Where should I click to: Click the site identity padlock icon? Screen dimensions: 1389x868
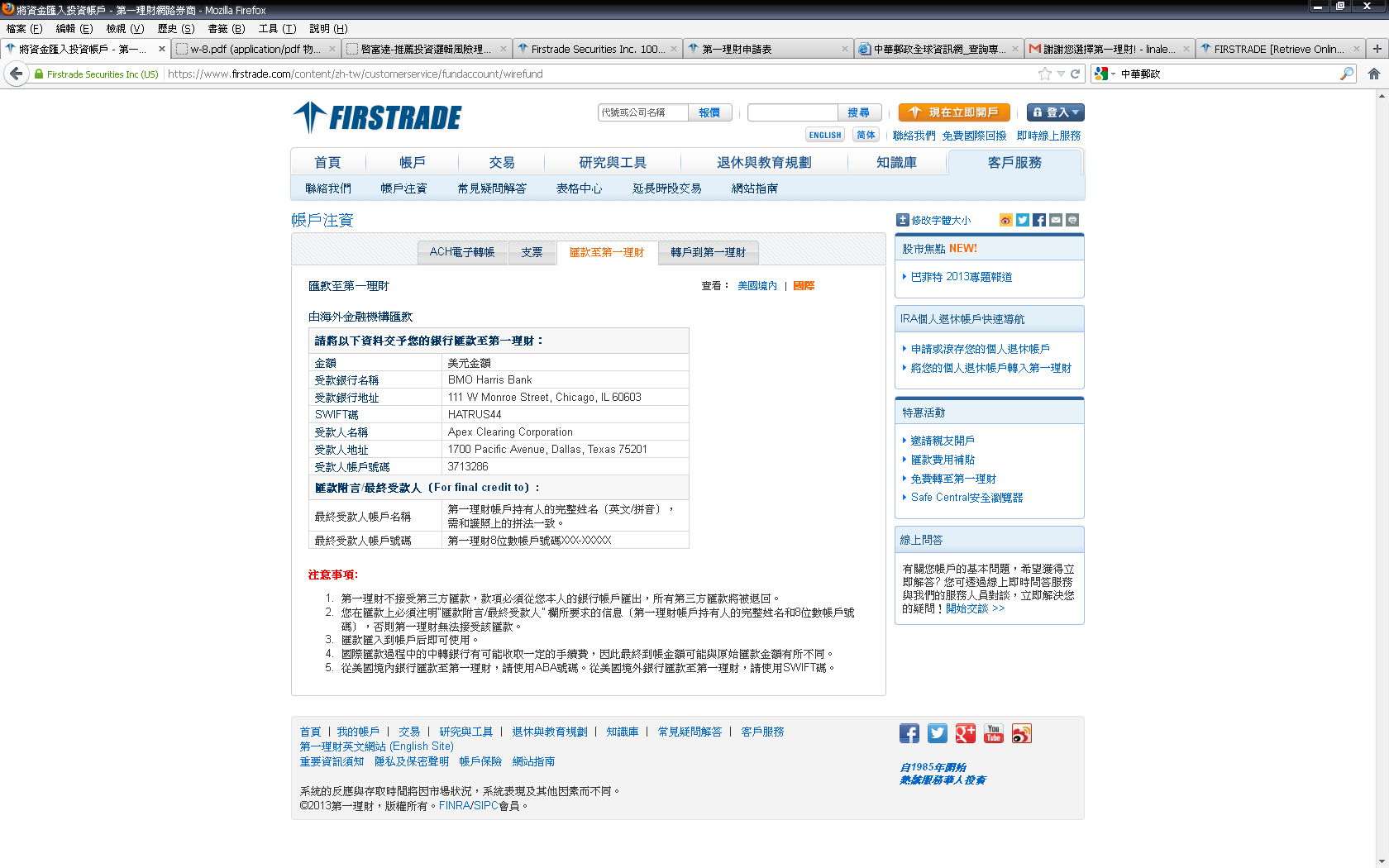(x=39, y=74)
